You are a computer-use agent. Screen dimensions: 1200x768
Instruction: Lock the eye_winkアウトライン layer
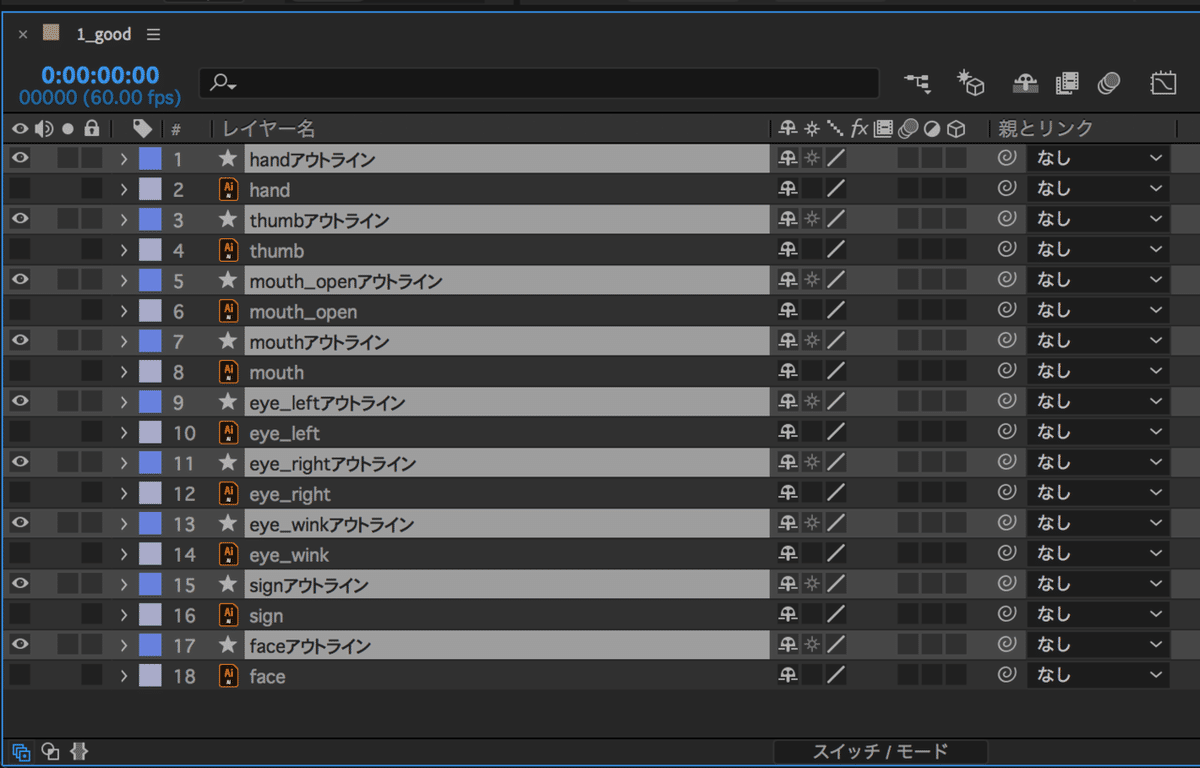[92, 524]
